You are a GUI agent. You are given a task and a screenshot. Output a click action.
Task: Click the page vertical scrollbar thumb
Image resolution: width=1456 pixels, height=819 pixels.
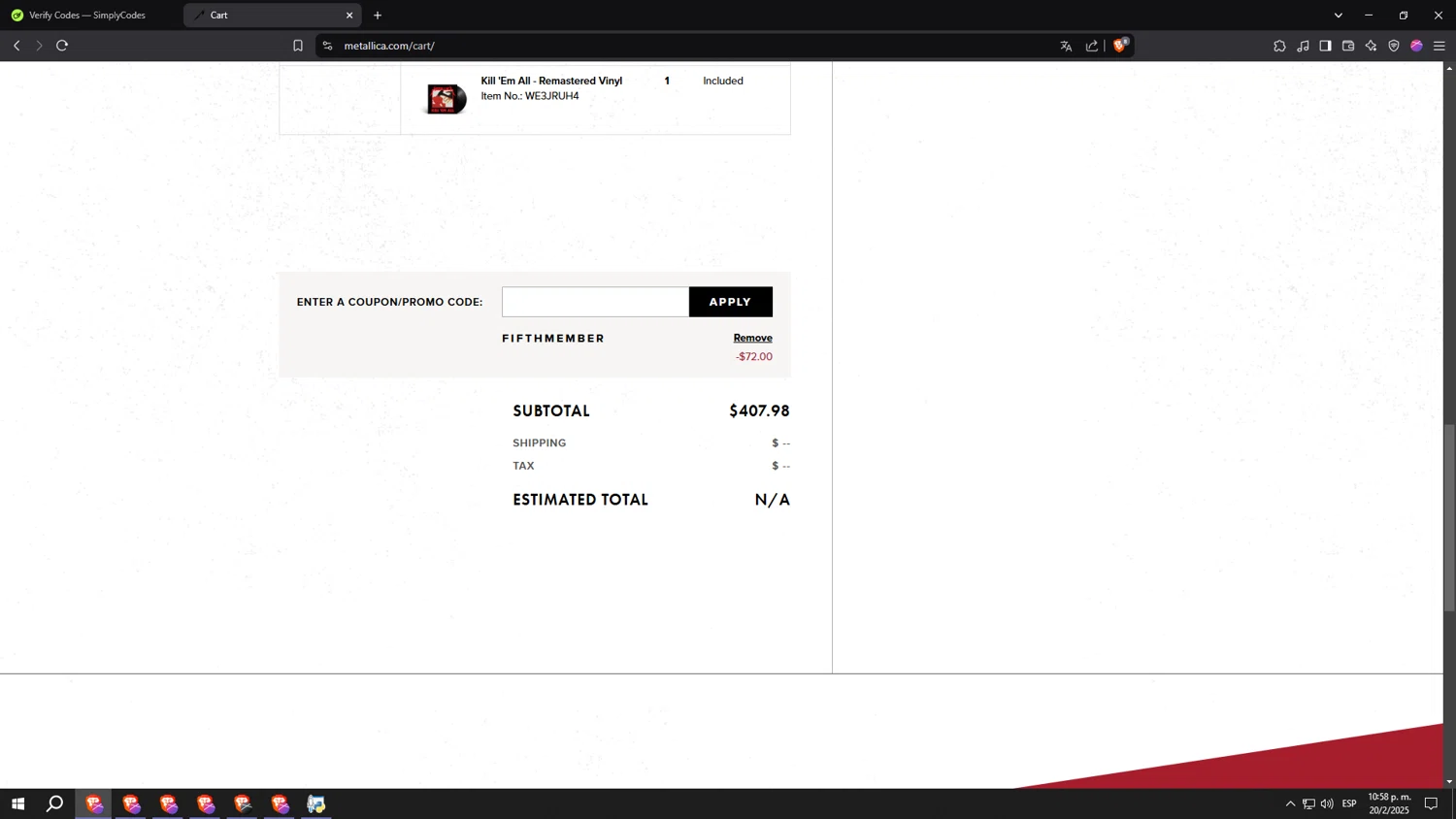[x=1449, y=517]
